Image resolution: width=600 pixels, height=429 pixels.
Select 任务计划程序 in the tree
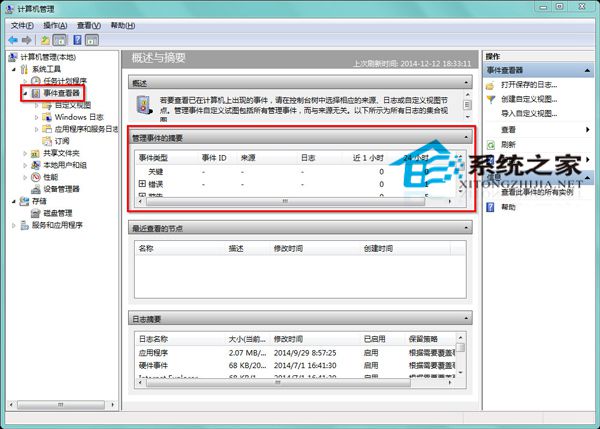tap(65, 81)
